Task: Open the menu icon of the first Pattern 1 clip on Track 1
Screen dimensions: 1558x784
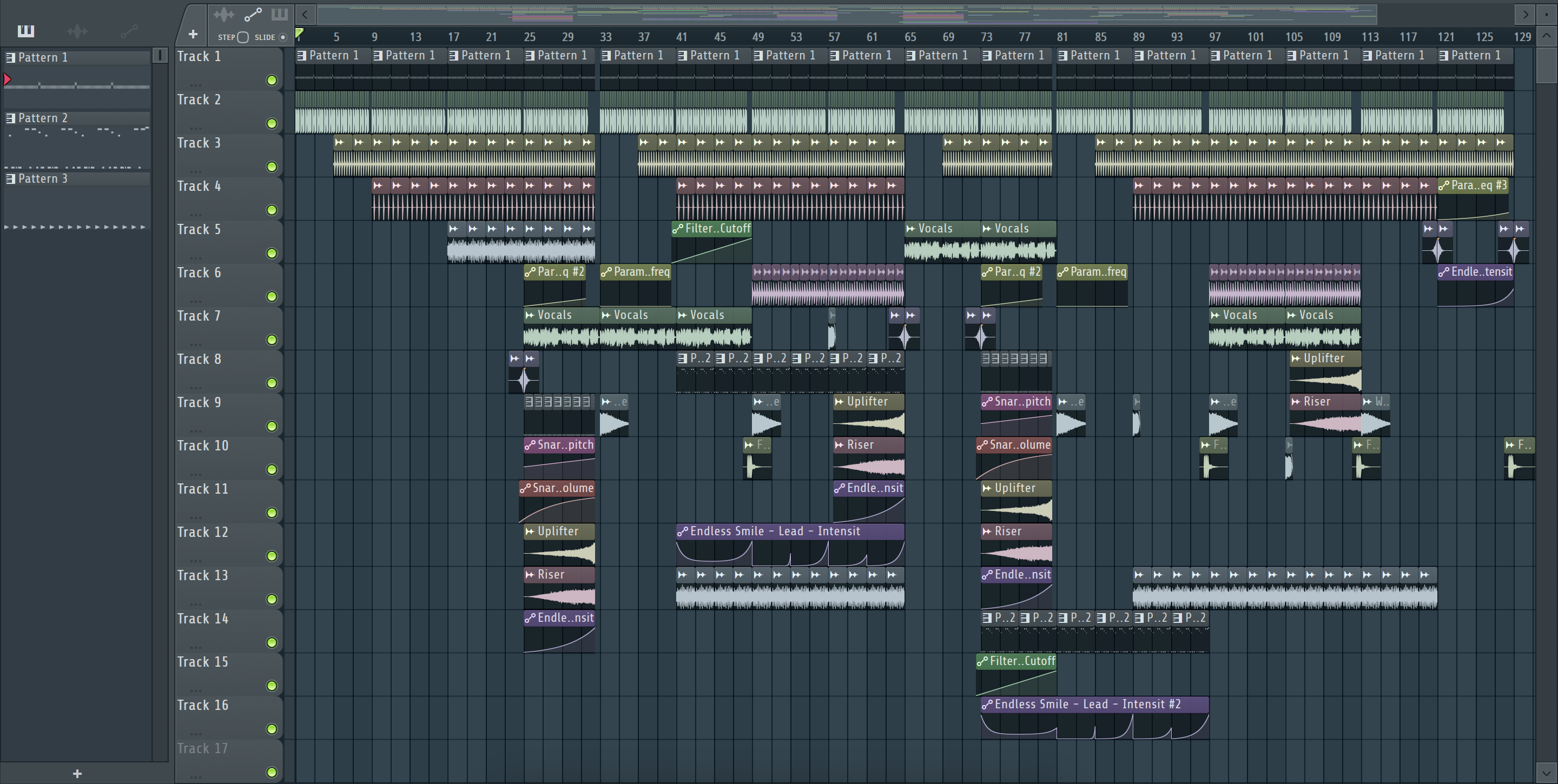Action: tap(302, 56)
